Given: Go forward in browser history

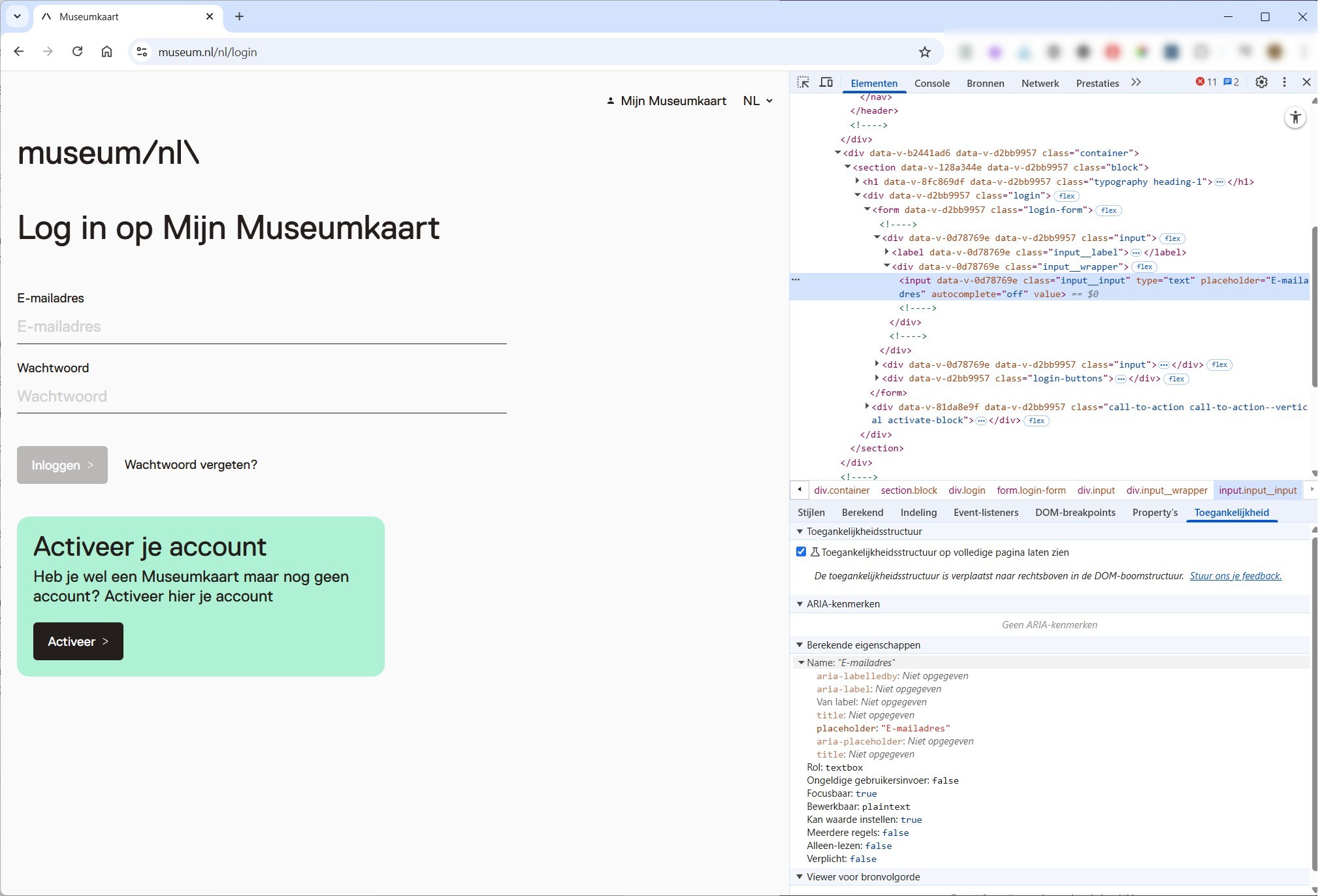Looking at the screenshot, I should coord(48,52).
